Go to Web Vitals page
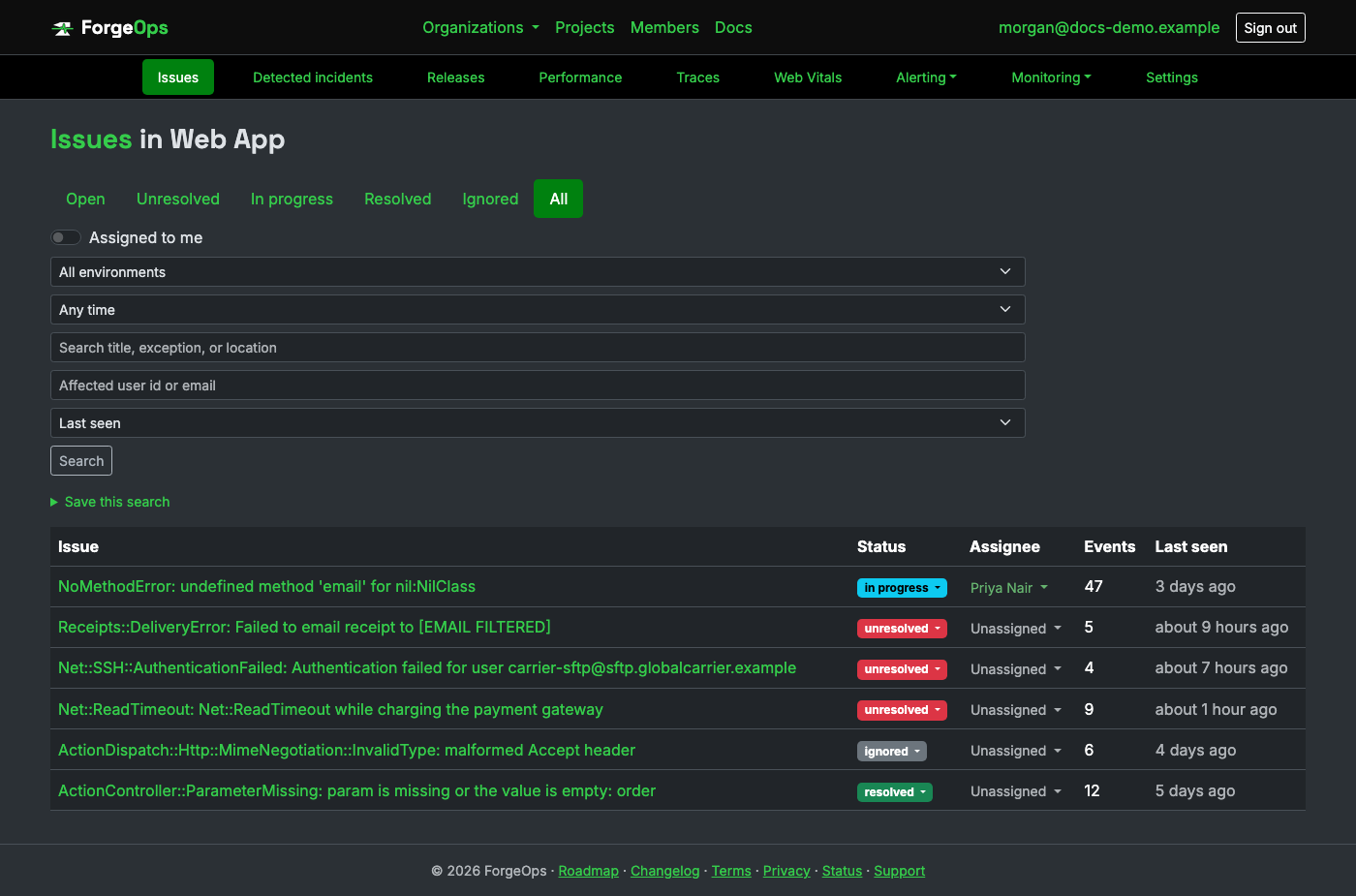The image size is (1356, 896). pyautogui.click(x=808, y=77)
